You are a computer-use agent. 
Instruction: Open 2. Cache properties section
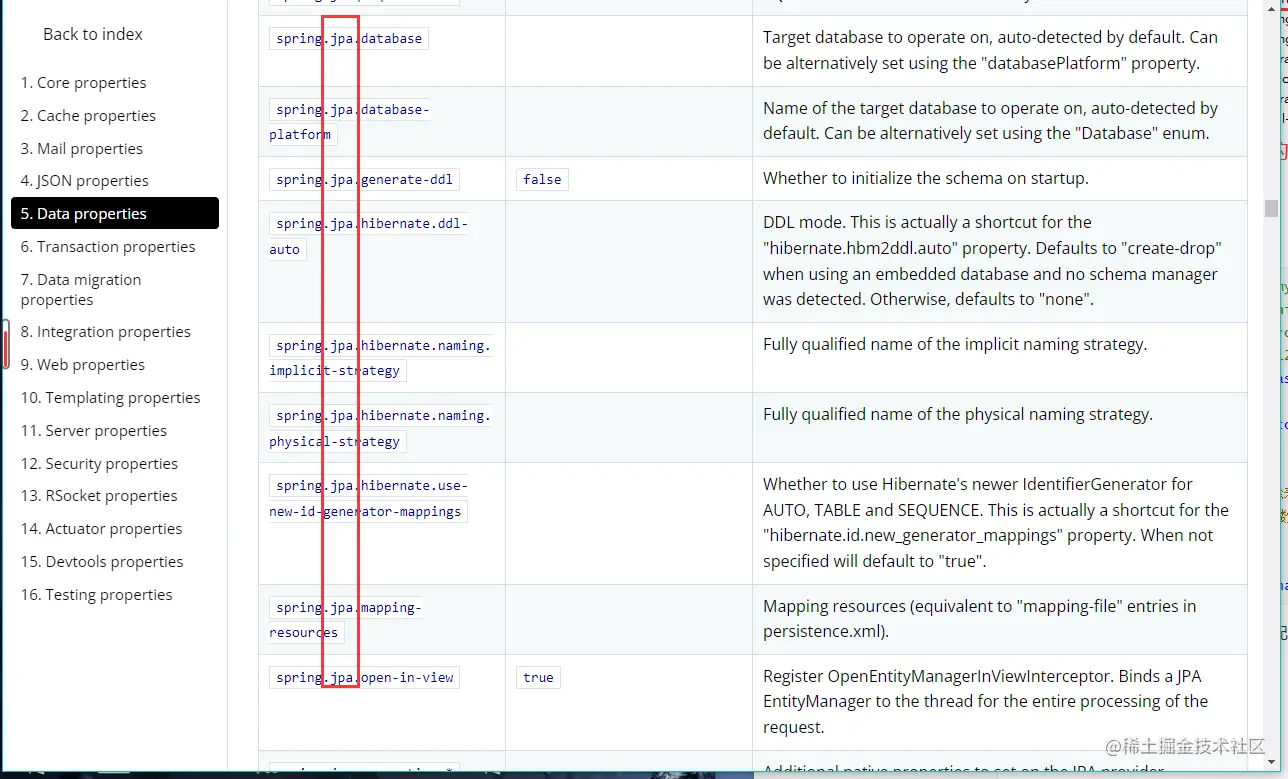click(x=88, y=116)
